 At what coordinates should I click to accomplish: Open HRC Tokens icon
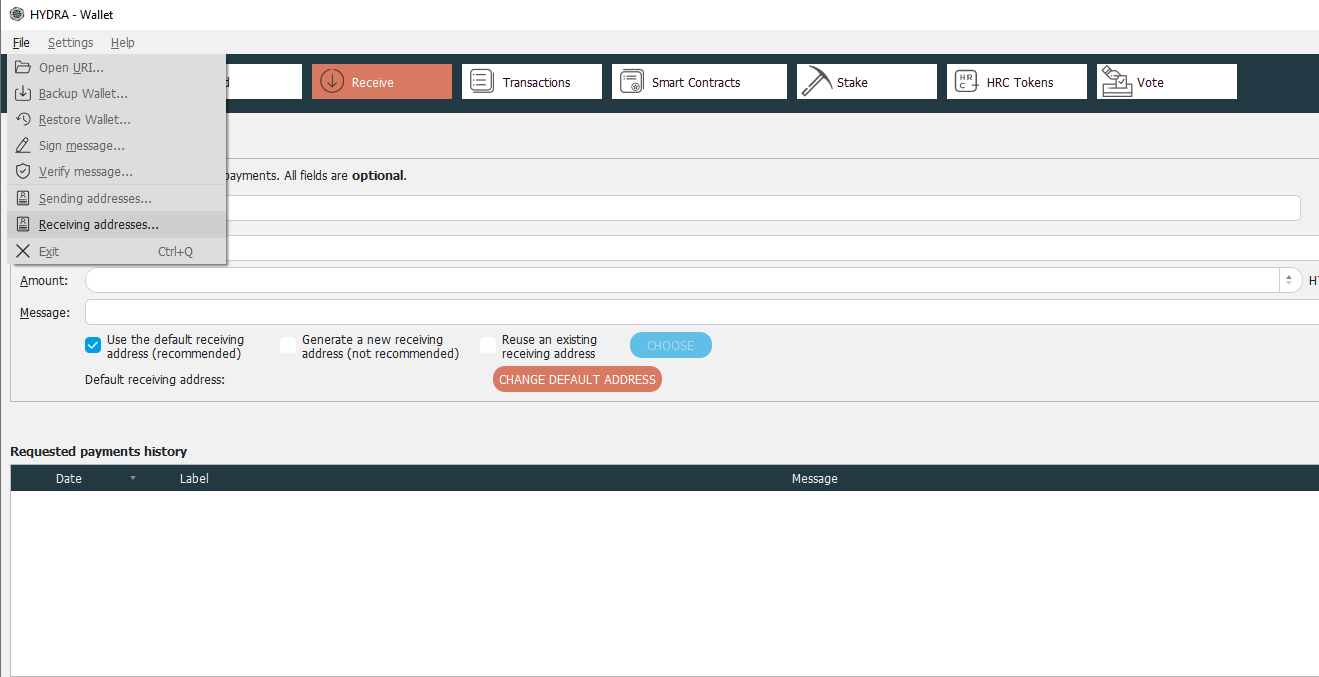tap(966, 82)
